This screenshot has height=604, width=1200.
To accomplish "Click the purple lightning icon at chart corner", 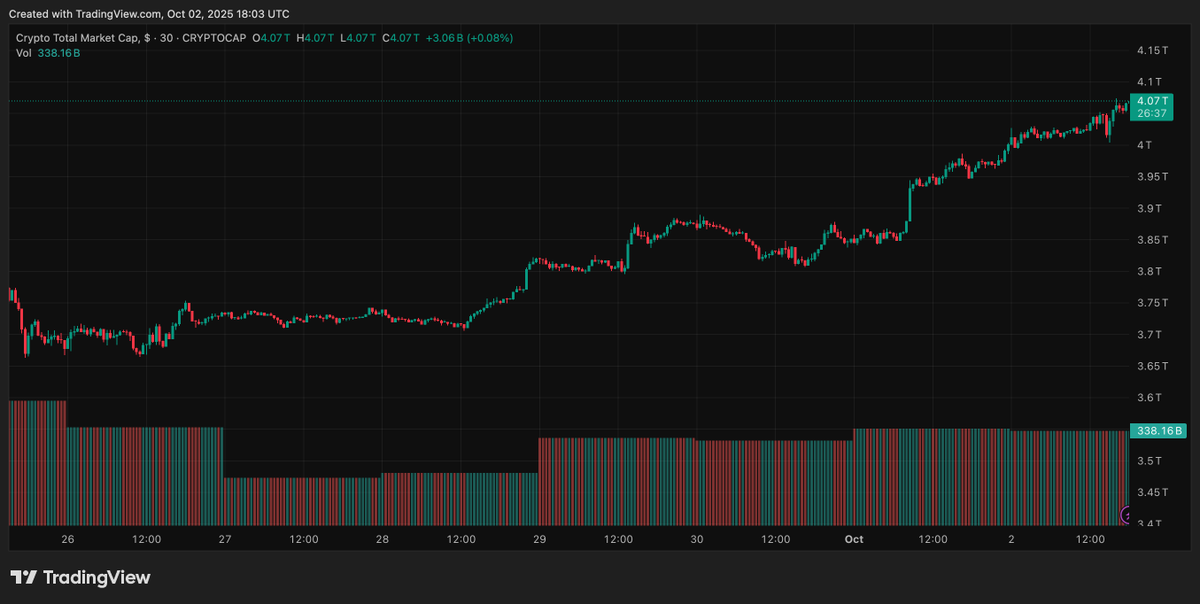I will (1127, 515).
